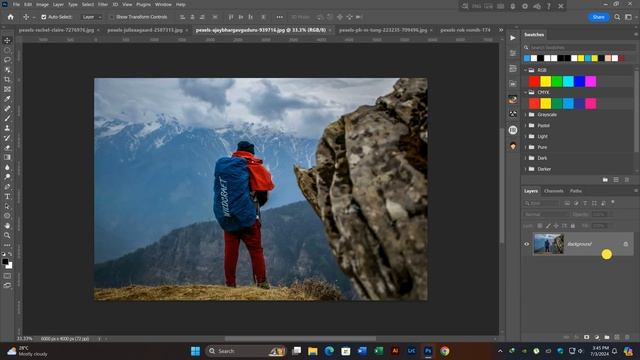Screen dimensions: 640x360
Task: Select the Background layer thumbnail
Action: 549,244
